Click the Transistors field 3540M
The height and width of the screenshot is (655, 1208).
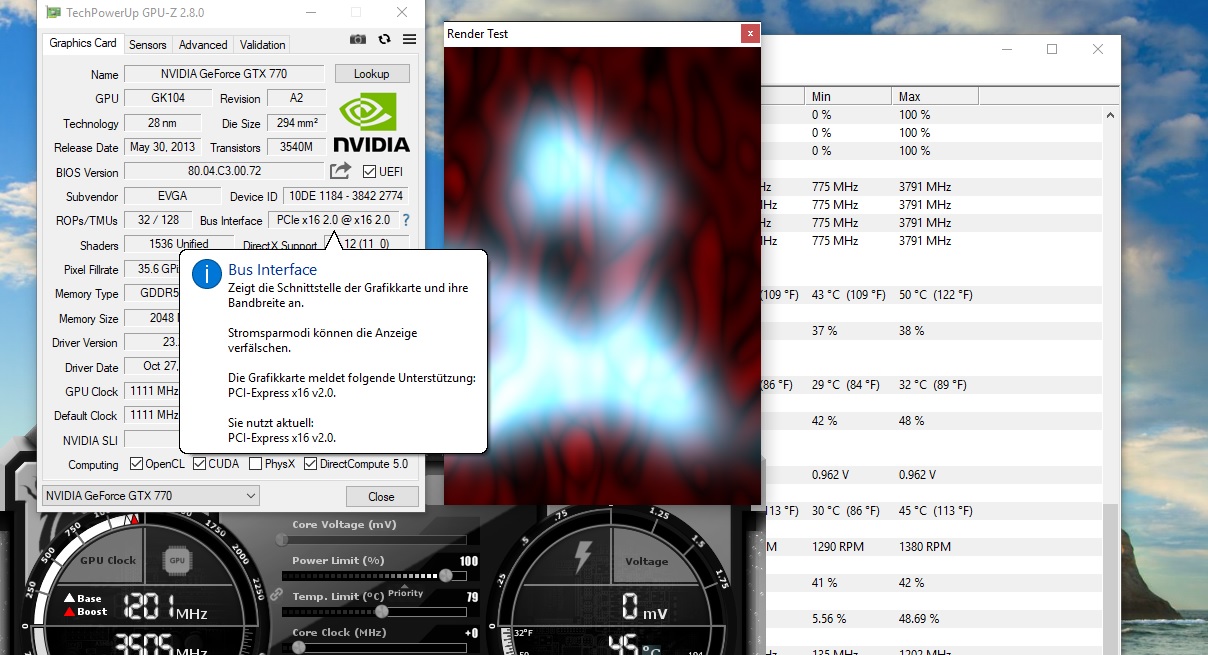pyautogui.click(x=297, y=147)
